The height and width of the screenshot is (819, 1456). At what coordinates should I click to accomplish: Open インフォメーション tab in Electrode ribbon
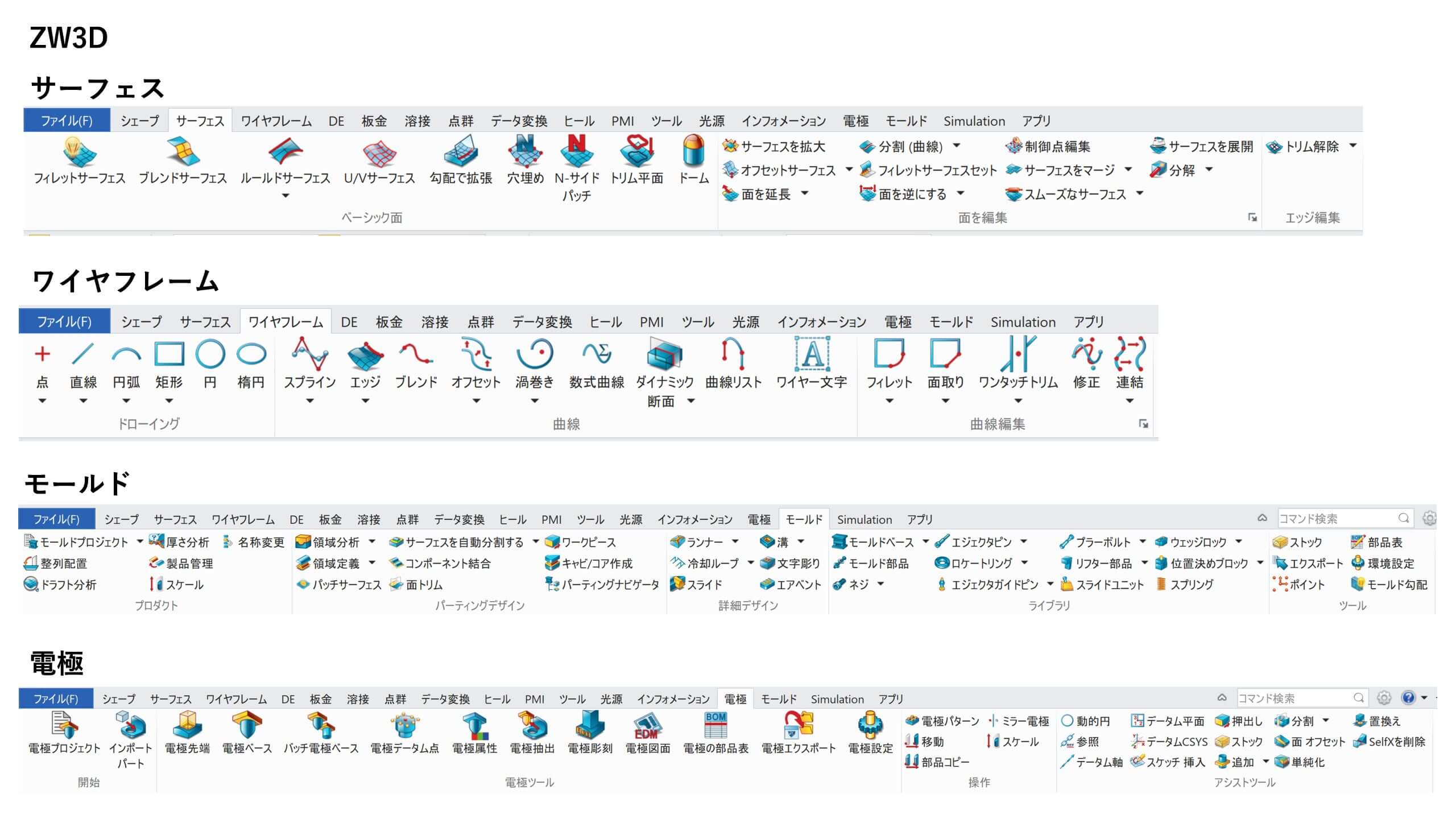point(673,699)
